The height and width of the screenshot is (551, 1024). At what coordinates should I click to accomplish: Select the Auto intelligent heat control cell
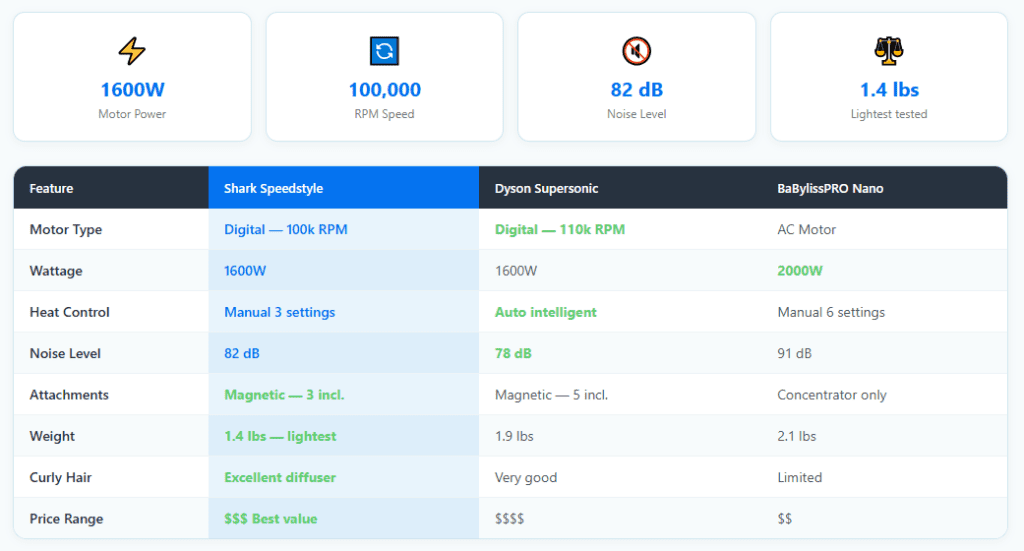click(x=545, y=312)
